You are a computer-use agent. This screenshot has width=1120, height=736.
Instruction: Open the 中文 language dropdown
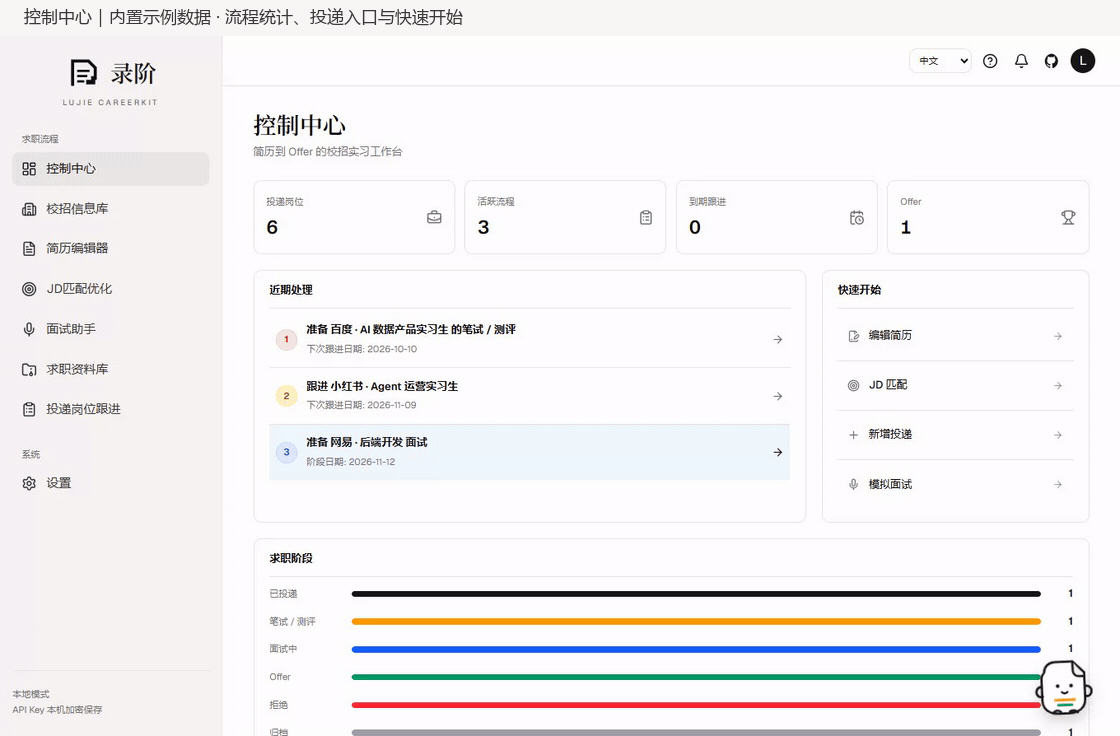tap(940, 61)
